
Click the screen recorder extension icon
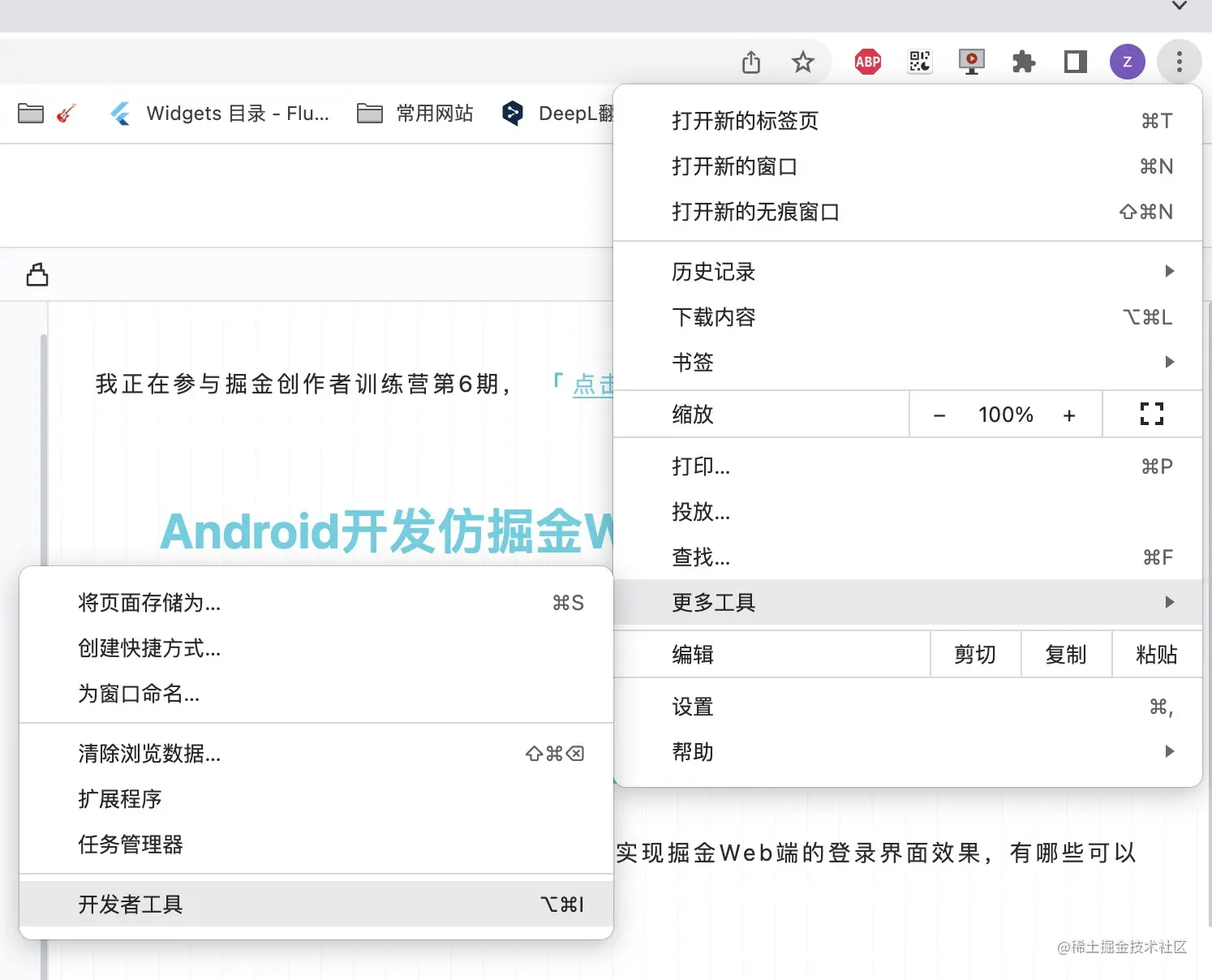pyautogui.click(x=972, y=62)
